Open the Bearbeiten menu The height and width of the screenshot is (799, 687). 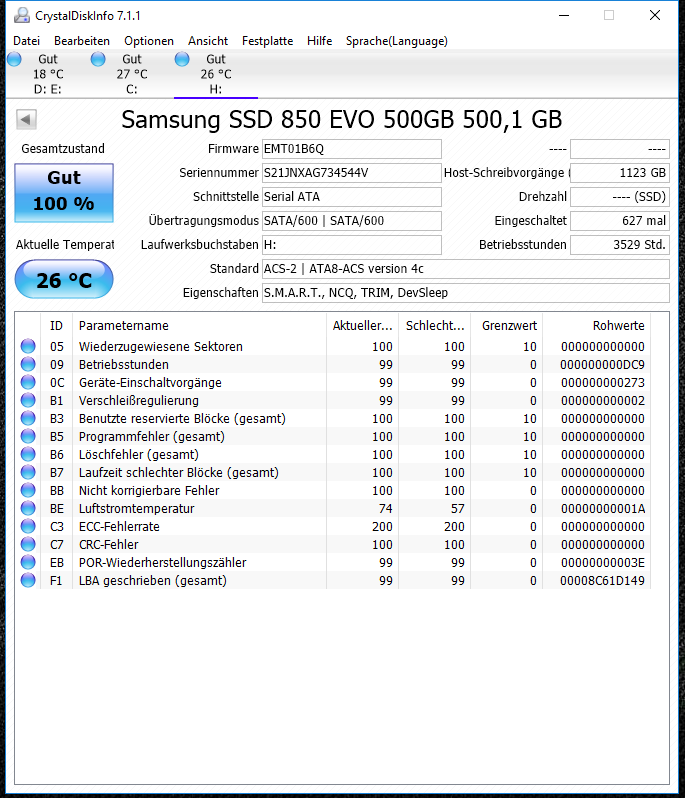point(82,41)
